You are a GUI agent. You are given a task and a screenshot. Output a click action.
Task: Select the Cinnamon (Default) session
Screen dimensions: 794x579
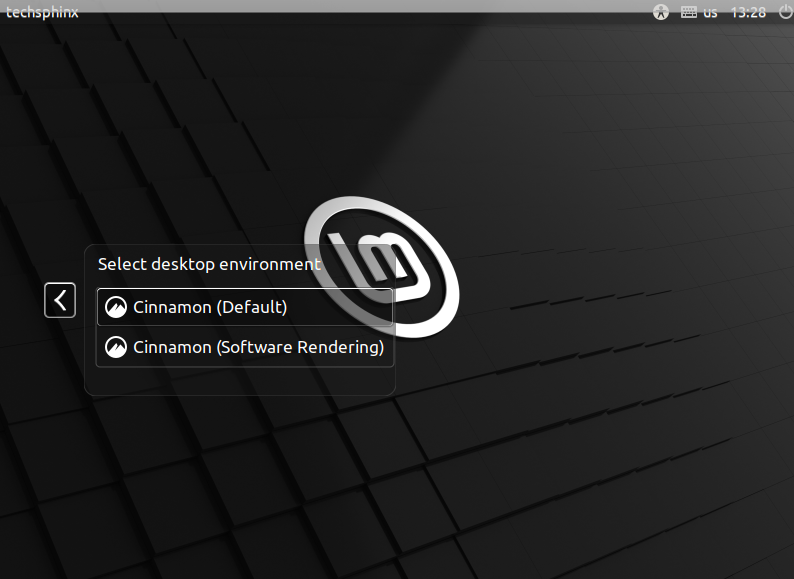245,307
